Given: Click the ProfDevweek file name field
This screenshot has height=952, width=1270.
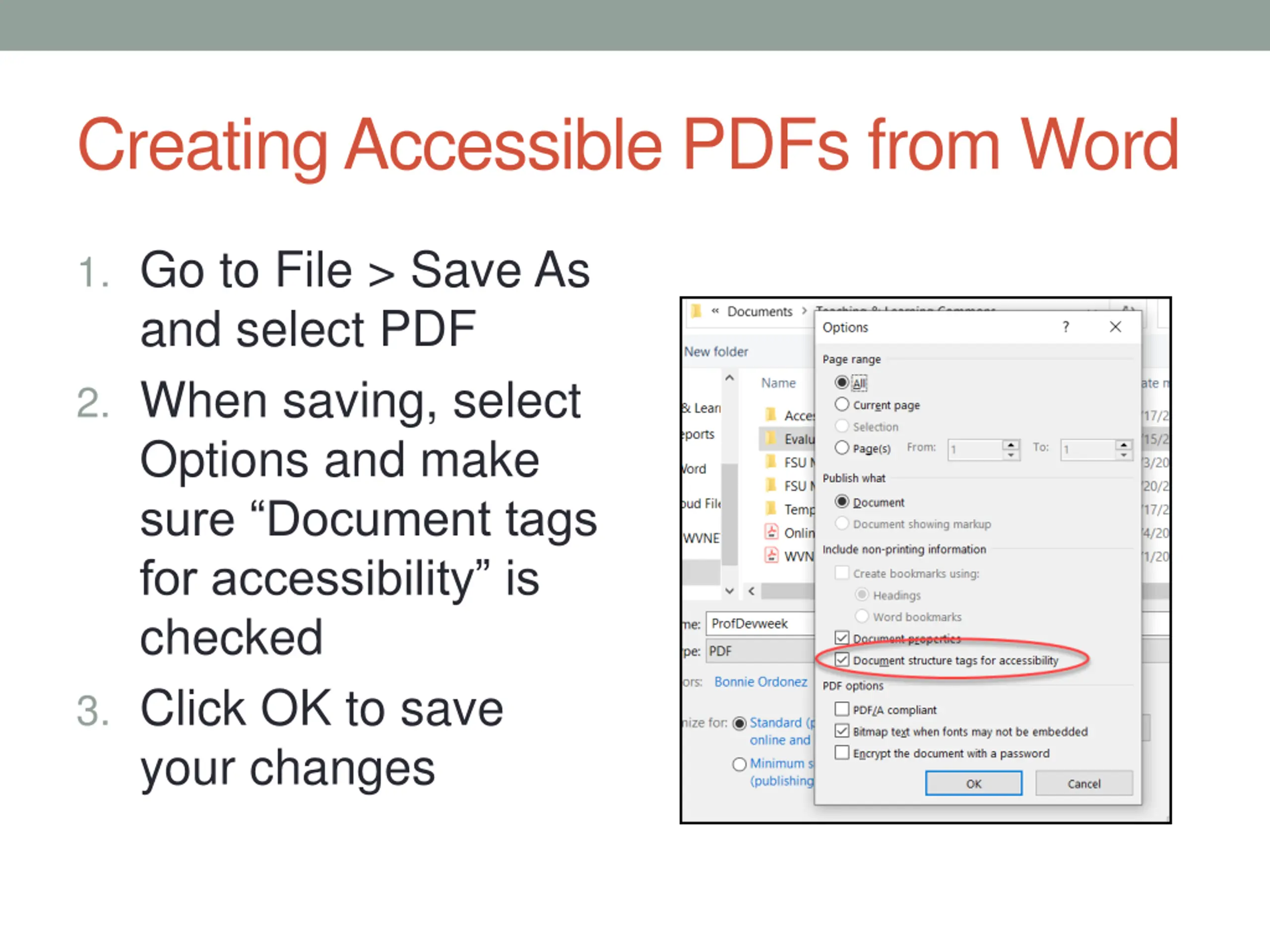Looking at the screenshot, I should click(760, 624).
